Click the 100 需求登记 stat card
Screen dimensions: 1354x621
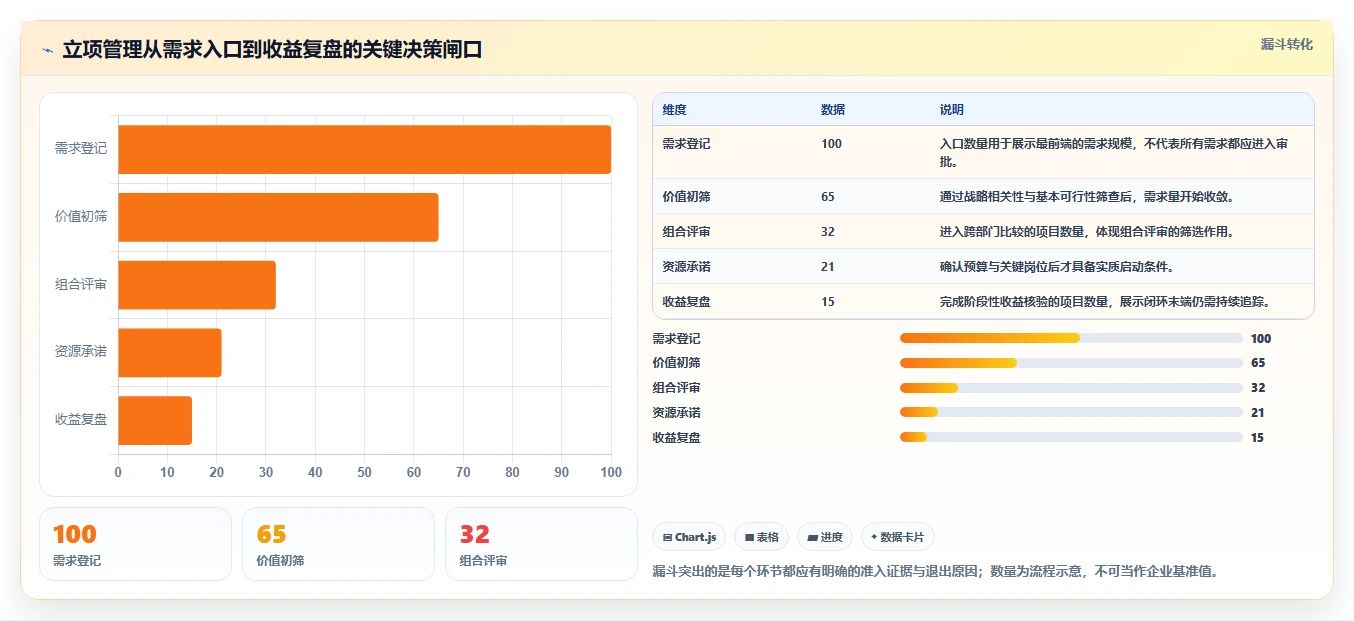(x=135, y=544)
